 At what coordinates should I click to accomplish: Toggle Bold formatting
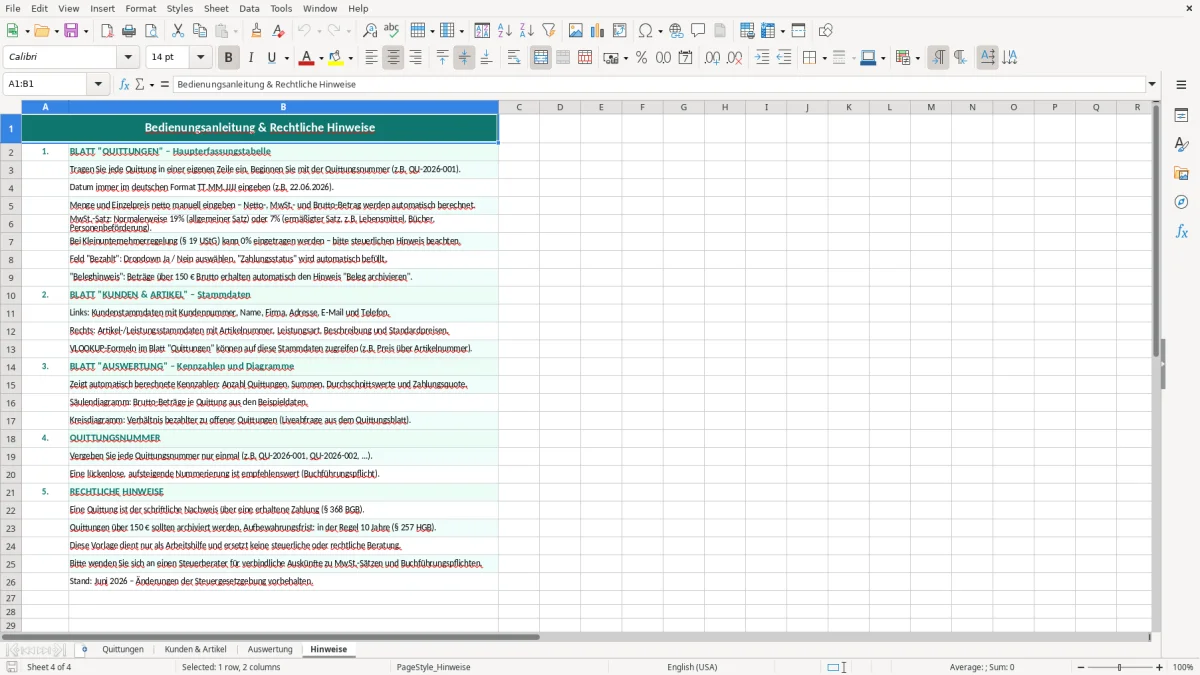click(228, 58)
